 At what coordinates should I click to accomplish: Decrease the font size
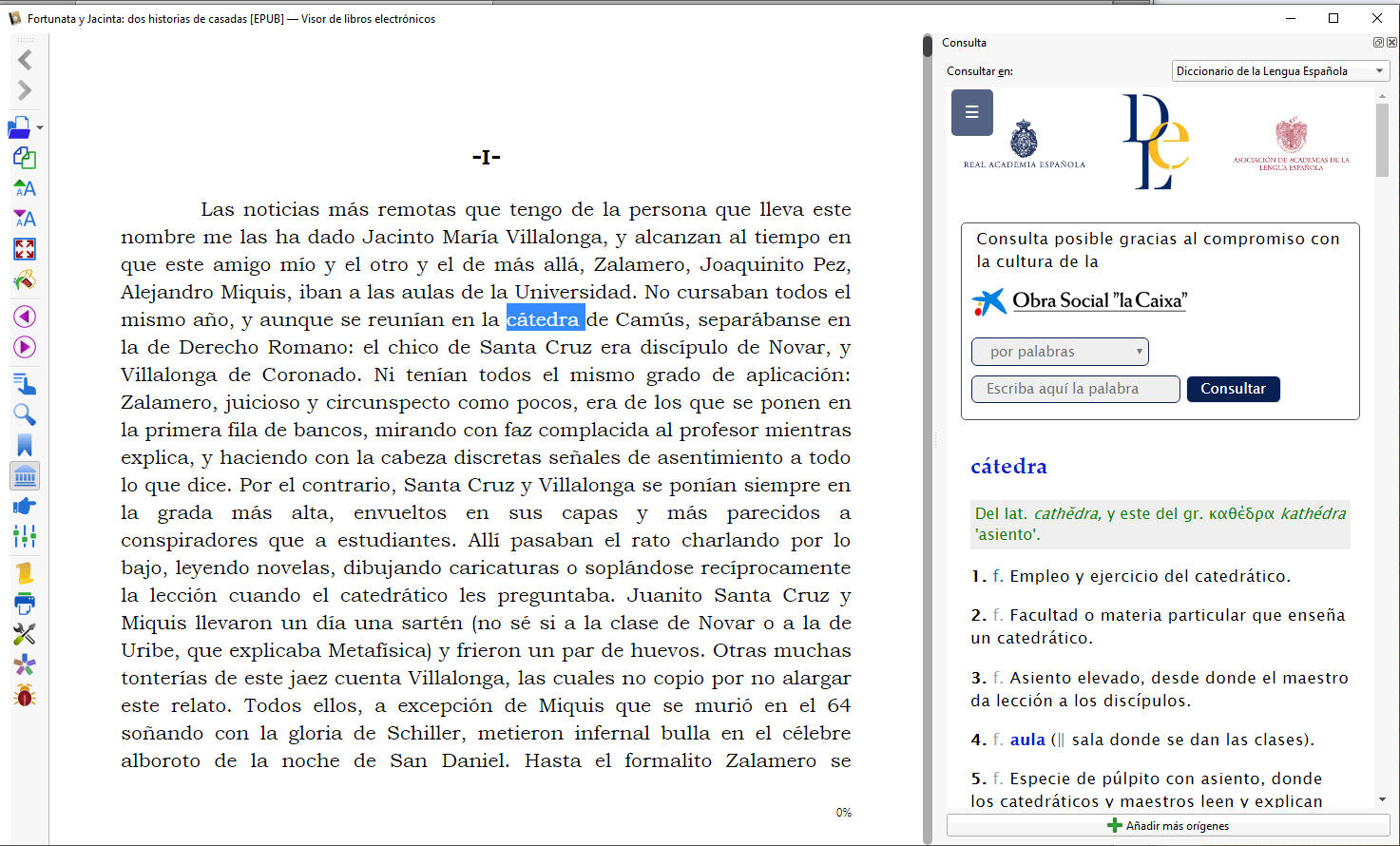pos(25,219)
